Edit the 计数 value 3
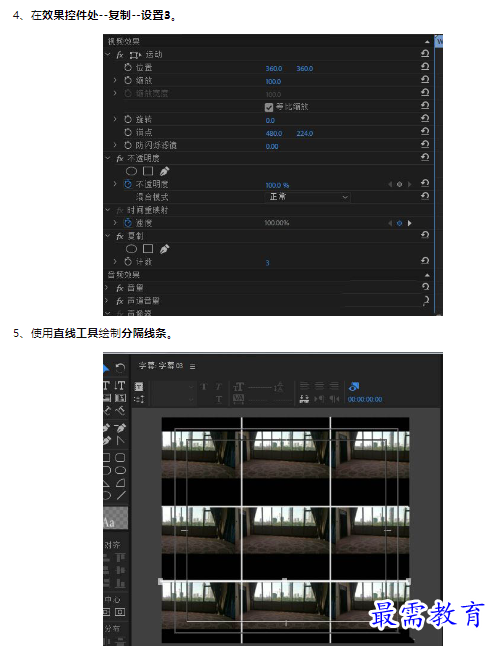 click(x=267, y=262)
